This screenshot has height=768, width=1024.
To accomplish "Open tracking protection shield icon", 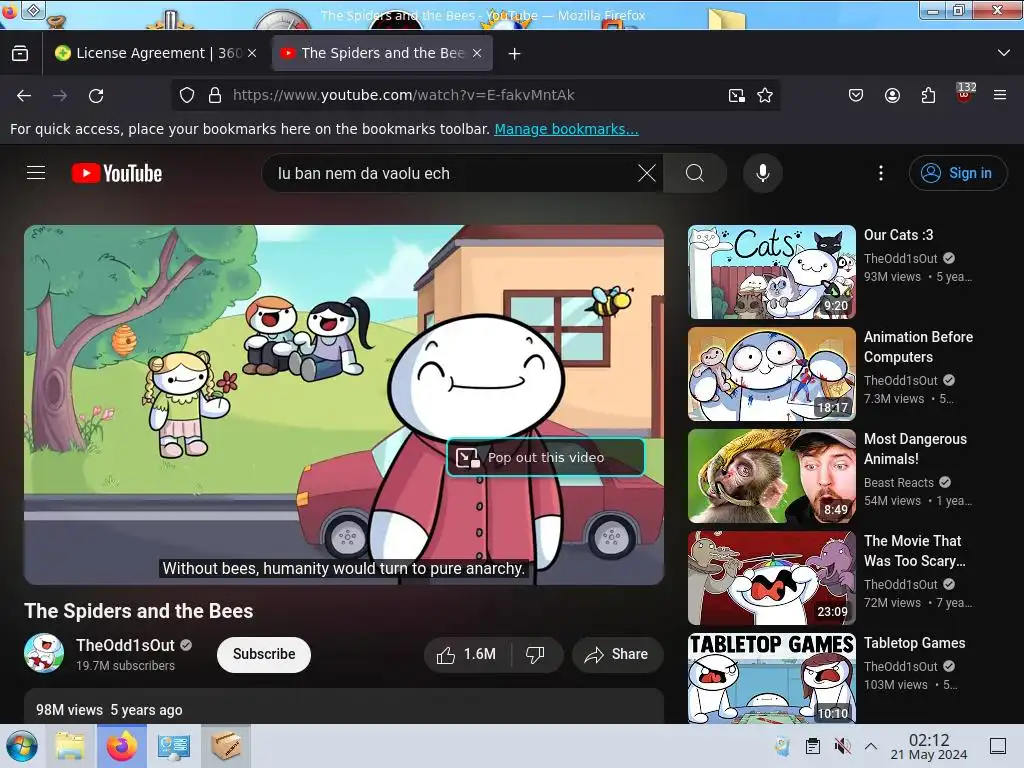I will [187, 95].
